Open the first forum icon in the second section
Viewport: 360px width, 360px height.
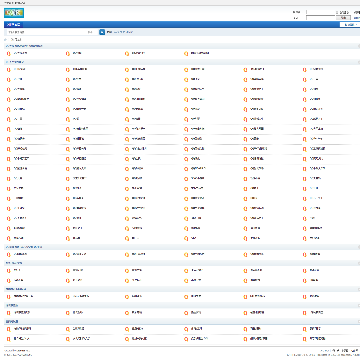(x=9, y=70)
